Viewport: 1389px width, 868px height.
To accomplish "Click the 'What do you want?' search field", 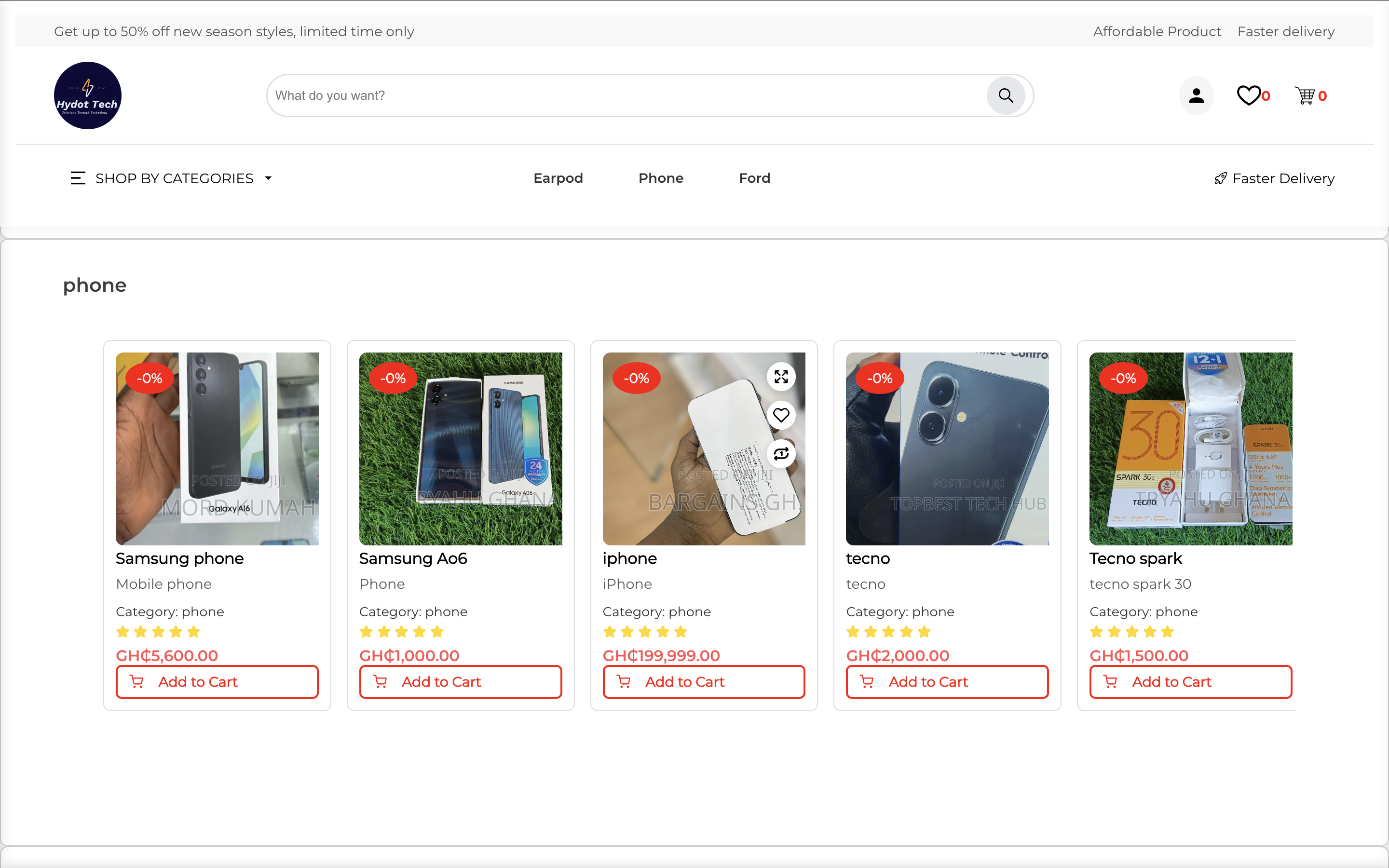I will click(574, 95).
